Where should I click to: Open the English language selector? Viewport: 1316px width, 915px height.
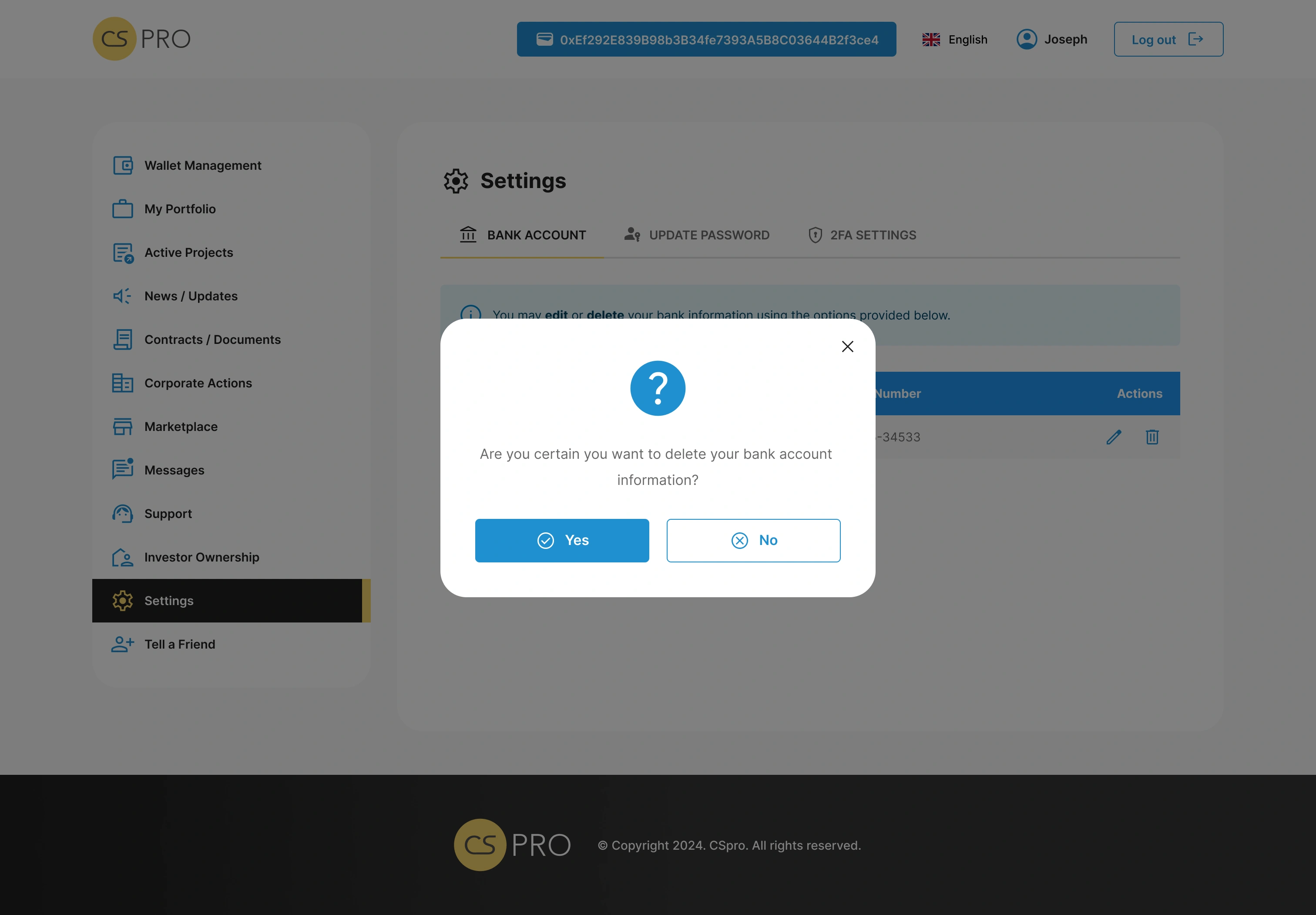coord(954,40)
